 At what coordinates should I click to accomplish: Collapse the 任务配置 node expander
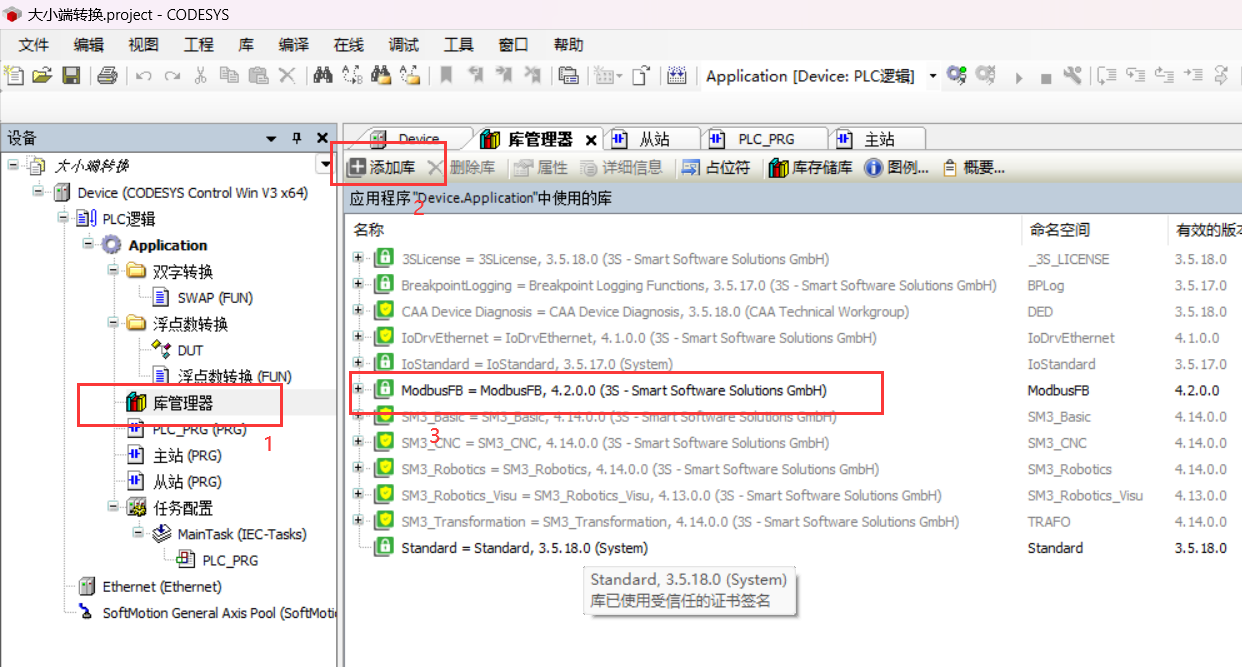(113, 508)
